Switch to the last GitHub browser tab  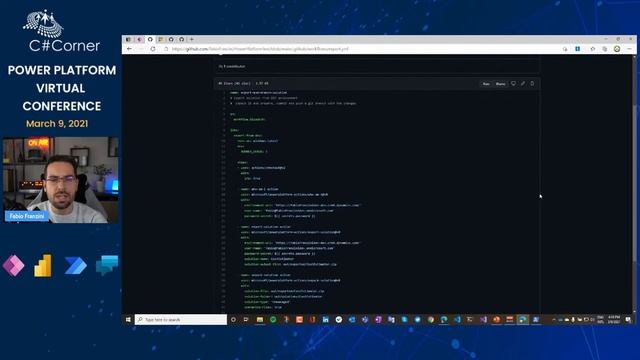point(182,40)
